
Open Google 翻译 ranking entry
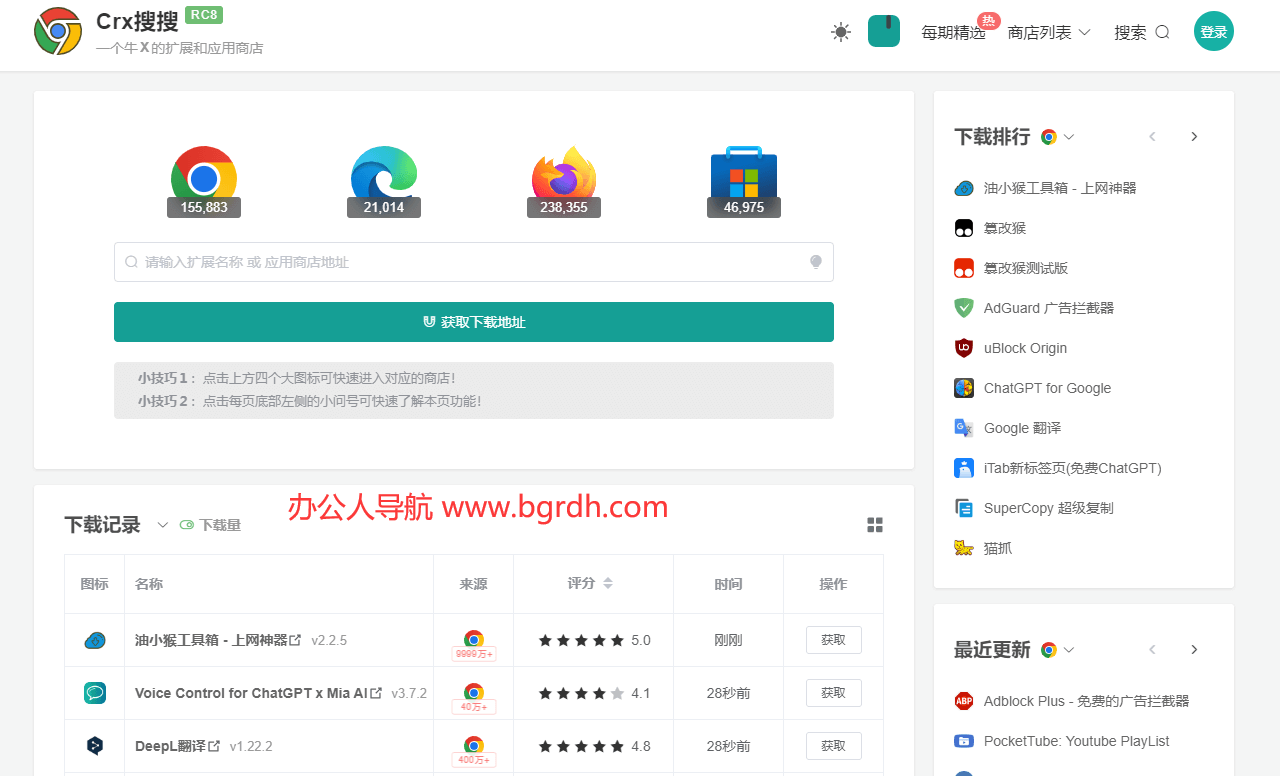[1022, 428]
